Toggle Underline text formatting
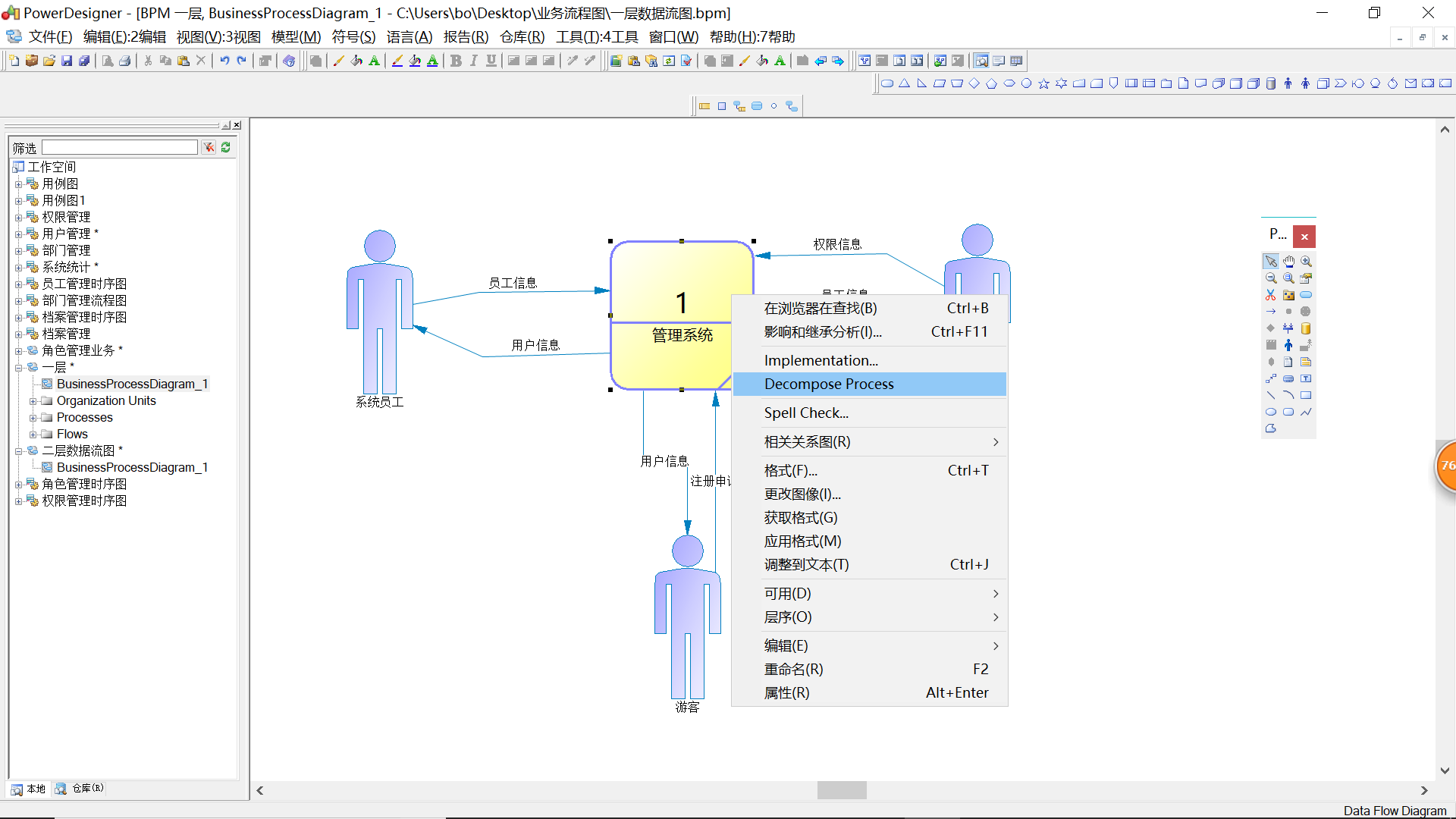Viewport: 1456px width, 819px height. [491, 61]
